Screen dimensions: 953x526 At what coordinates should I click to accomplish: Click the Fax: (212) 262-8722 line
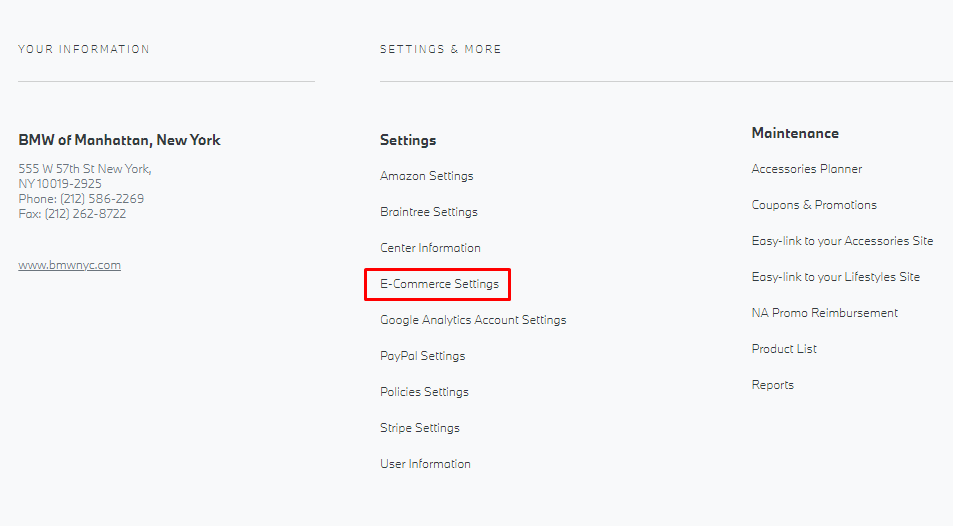72,214
